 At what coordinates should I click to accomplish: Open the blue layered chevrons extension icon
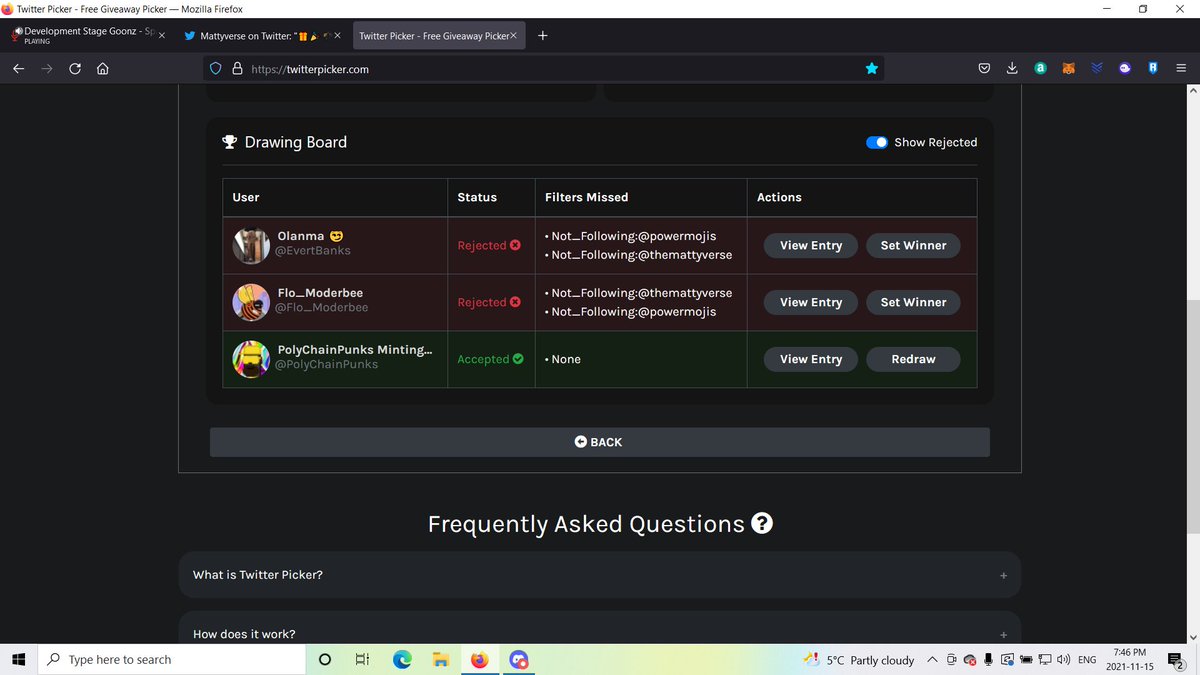click(1096, 69)
